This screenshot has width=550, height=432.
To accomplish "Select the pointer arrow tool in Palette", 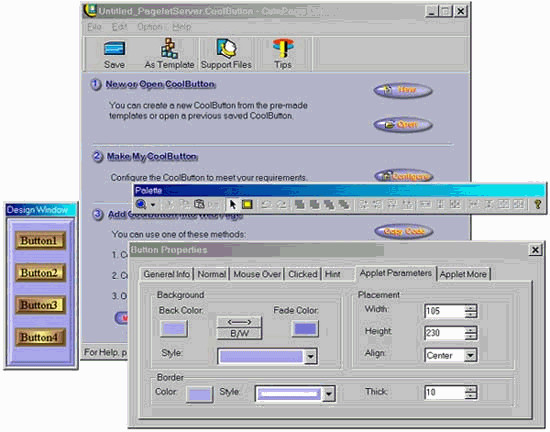I will point(232,204).
